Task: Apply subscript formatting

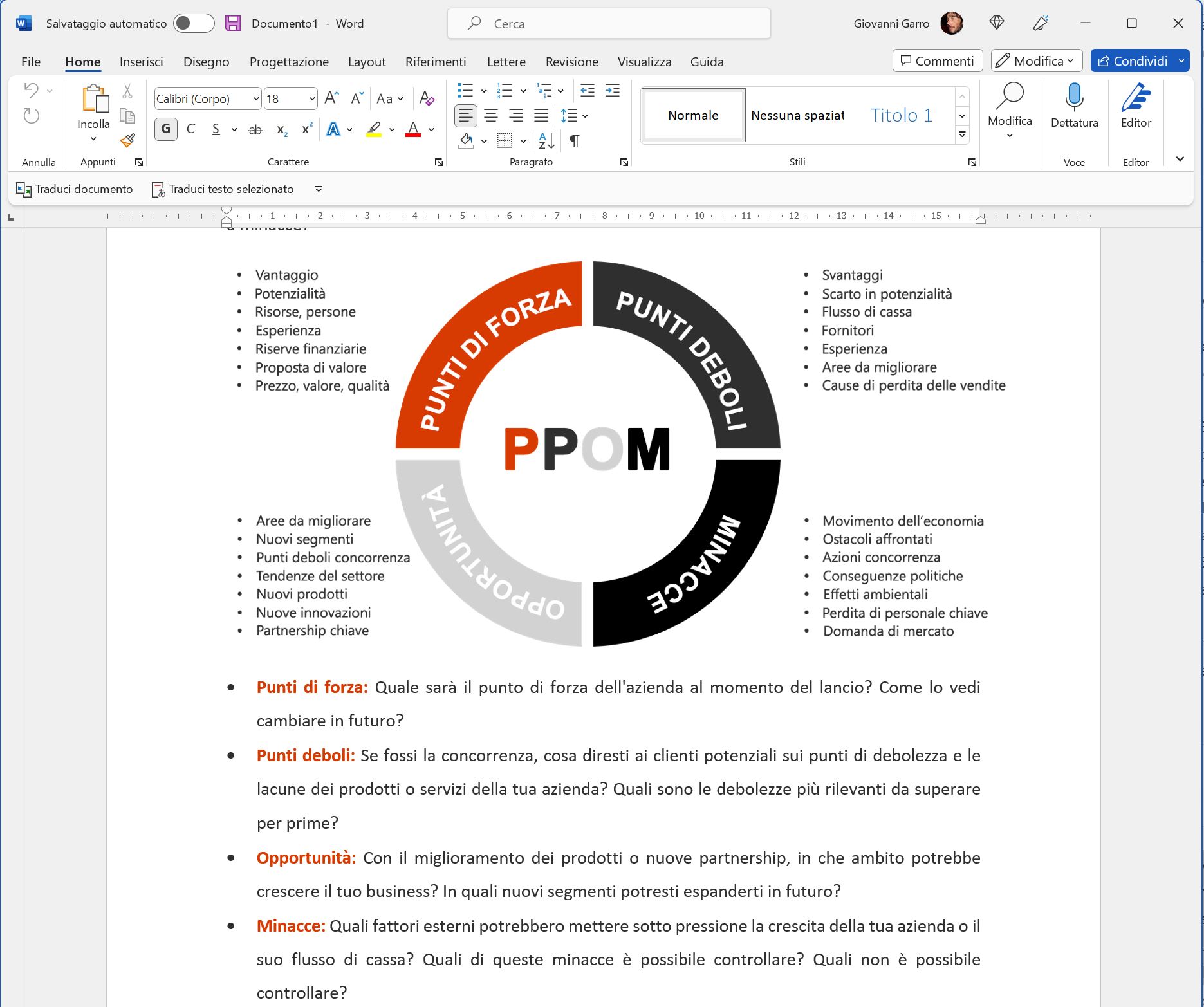Action: coord(281,129)
